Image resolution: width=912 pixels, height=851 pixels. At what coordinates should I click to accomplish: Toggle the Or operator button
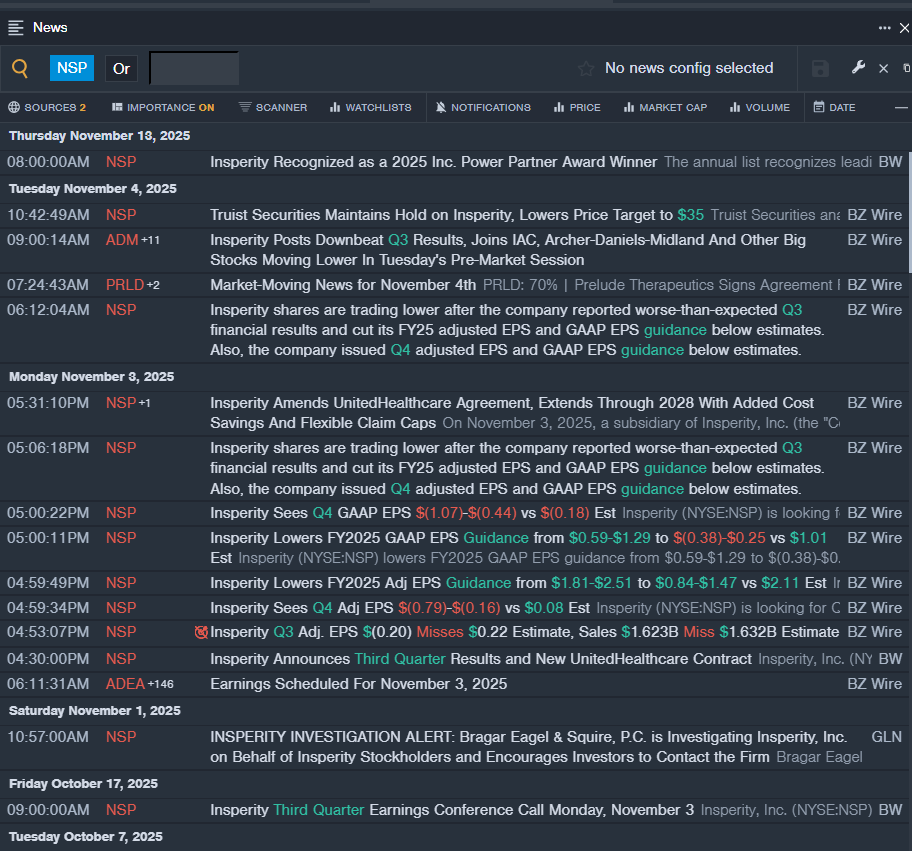[x=121, y=68]
